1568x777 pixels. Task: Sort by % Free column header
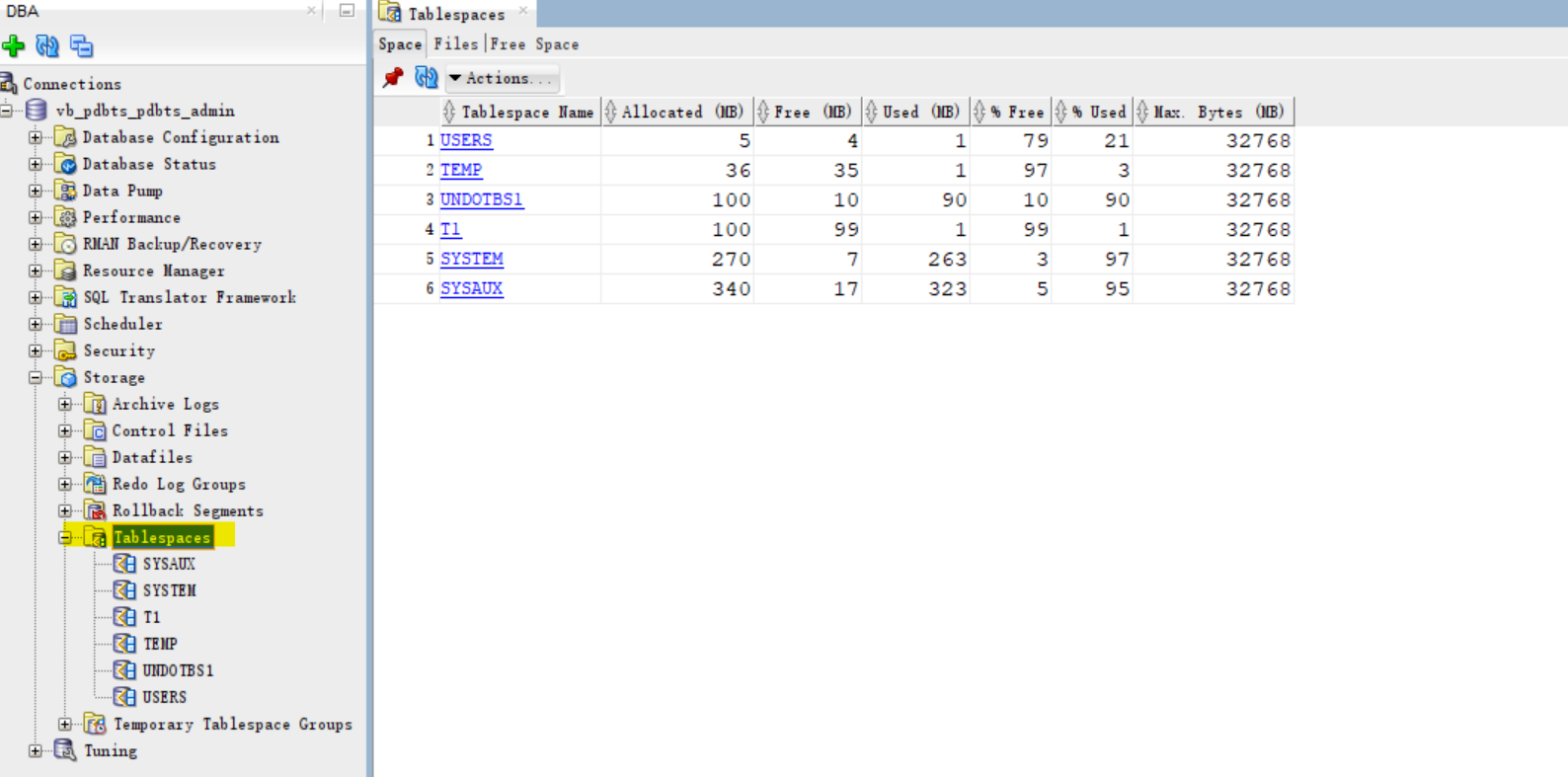coord(1010,112)
